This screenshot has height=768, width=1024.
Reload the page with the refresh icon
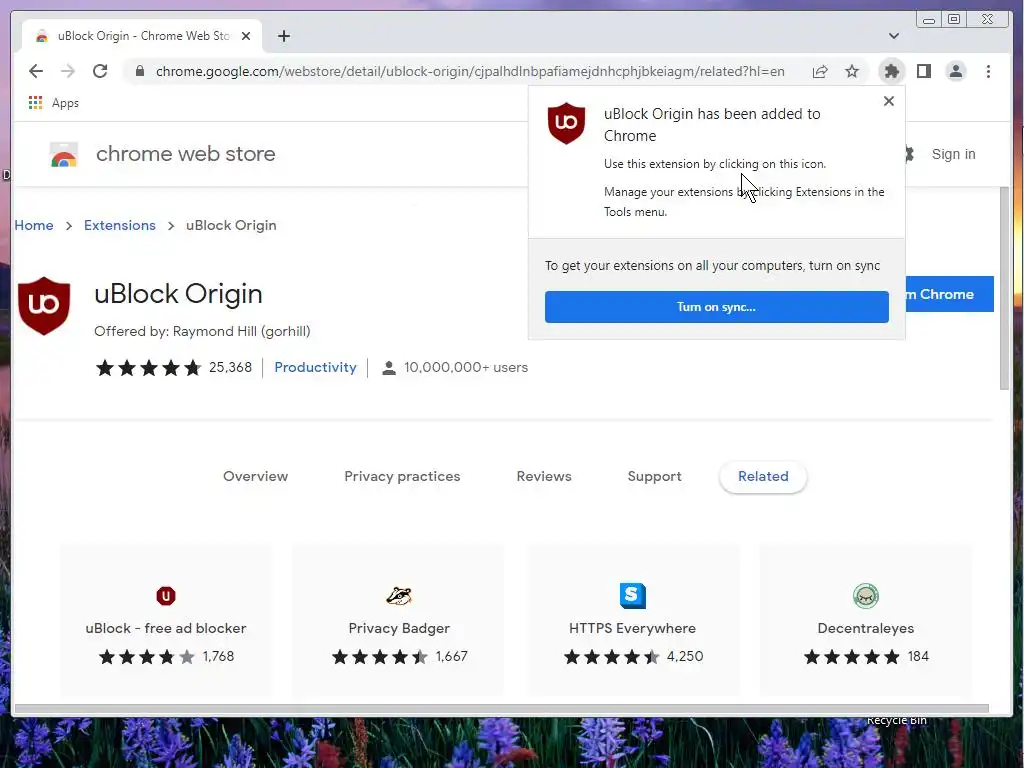(x=100, y=71)
